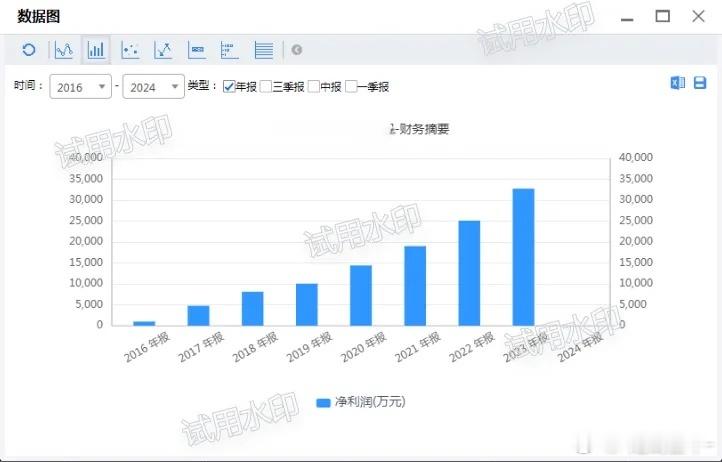The image size is (722, 462).
Task: Open the end year 2024 dropdown
Action: coord(153,87)
